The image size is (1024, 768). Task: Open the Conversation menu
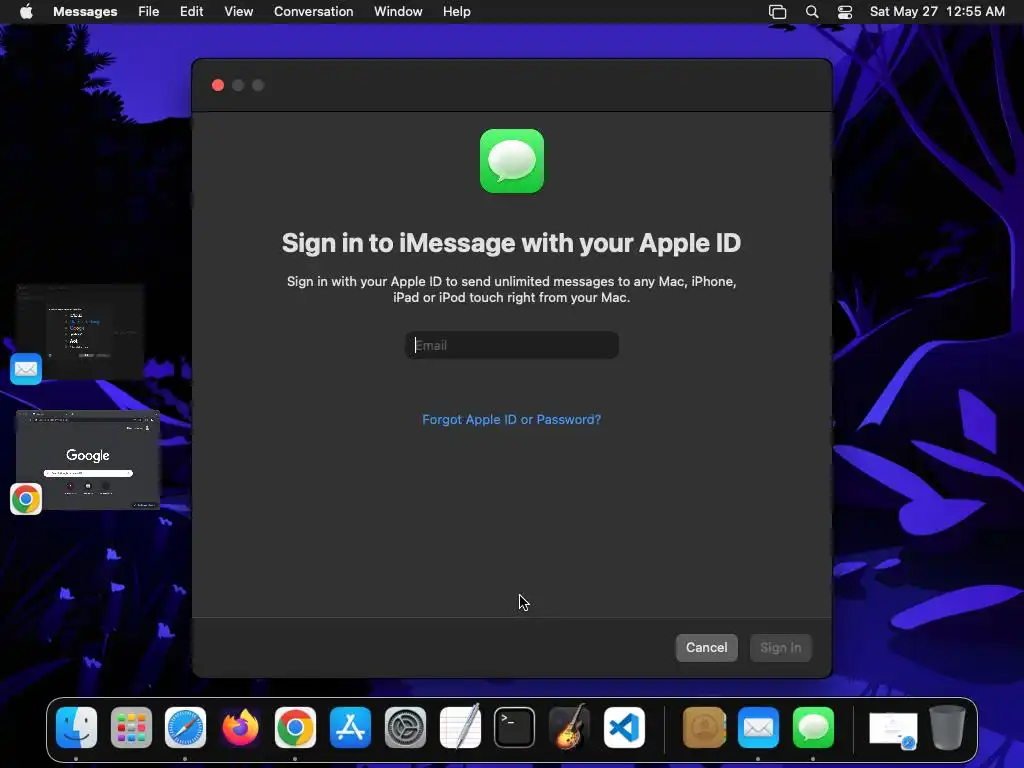tap(313, 12)
